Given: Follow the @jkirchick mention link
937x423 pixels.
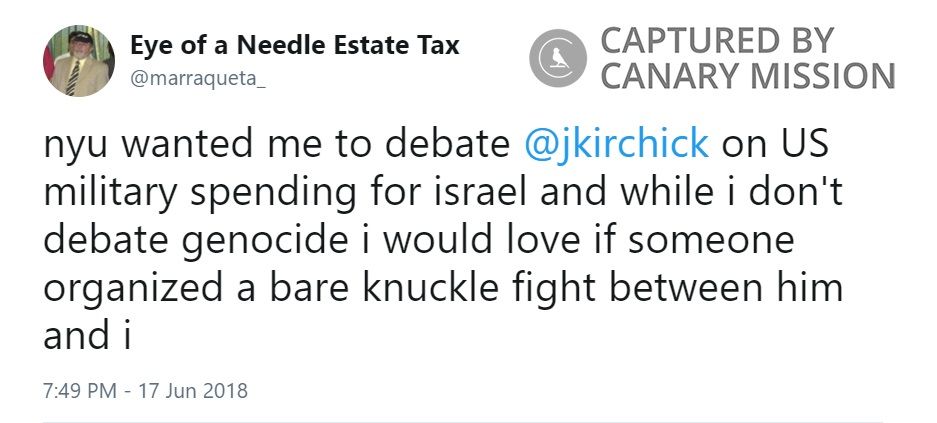Looking at the screenshot, I should 616,145.
